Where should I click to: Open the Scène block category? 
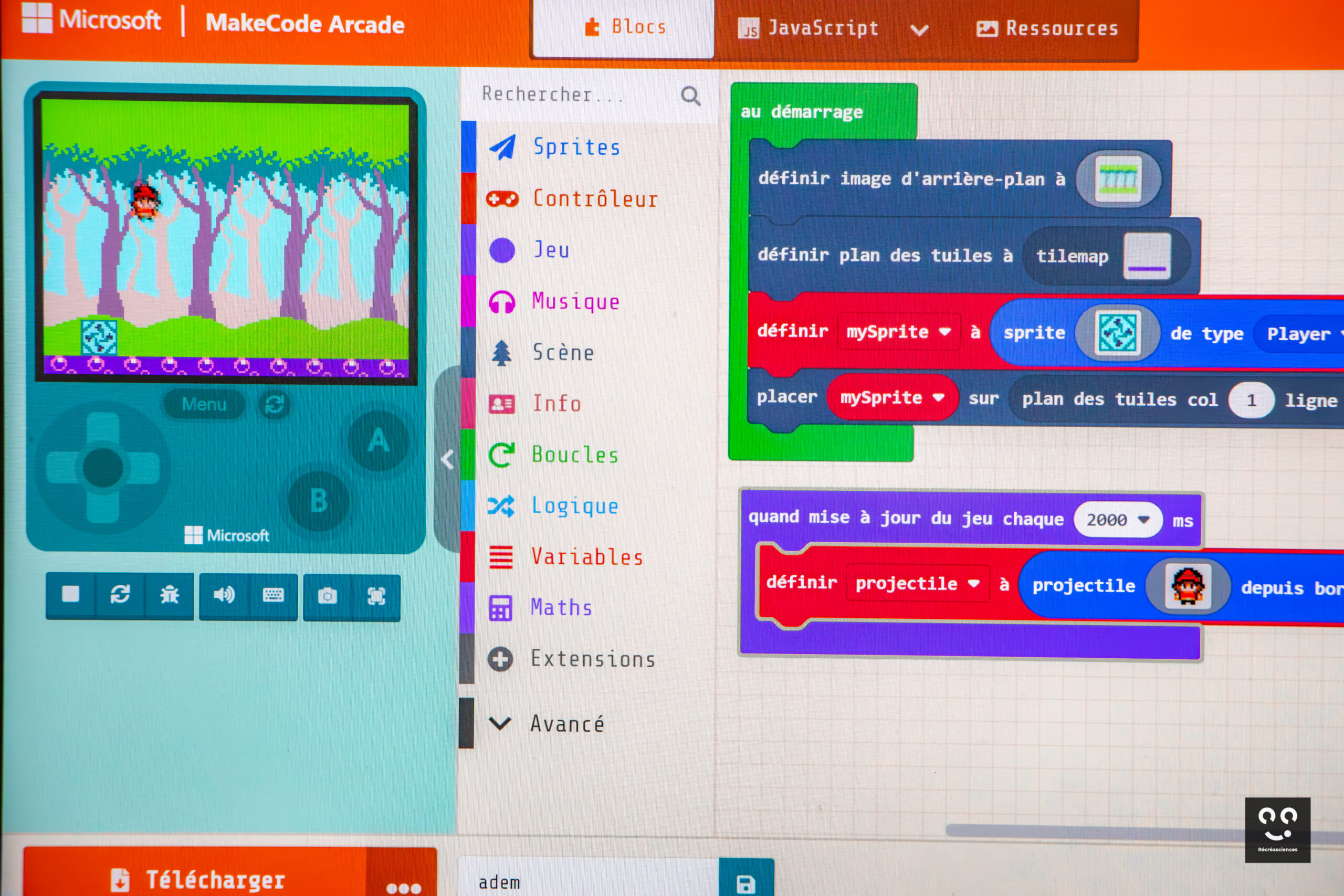[x=589, y=352]
